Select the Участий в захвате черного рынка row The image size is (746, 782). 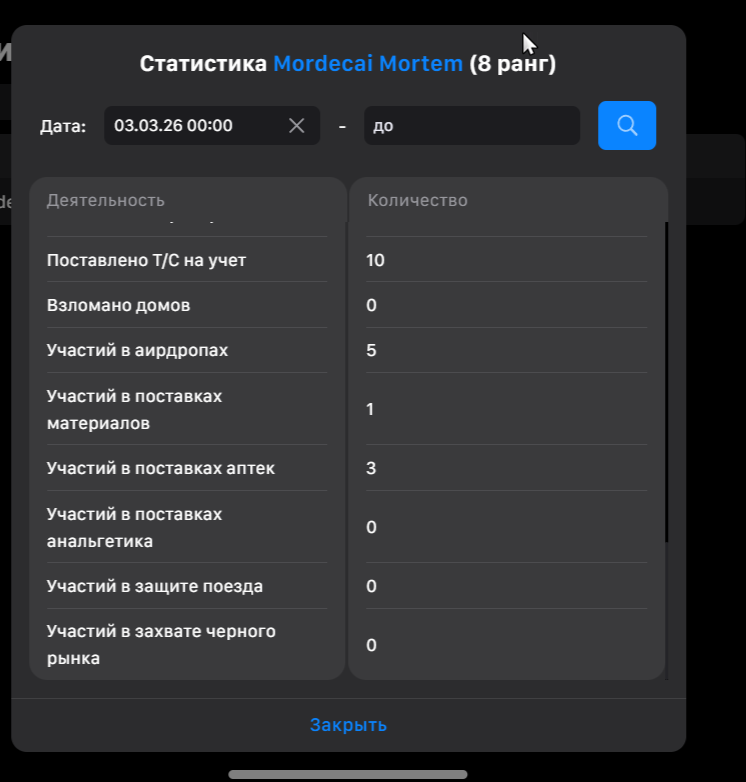point(160,645)
